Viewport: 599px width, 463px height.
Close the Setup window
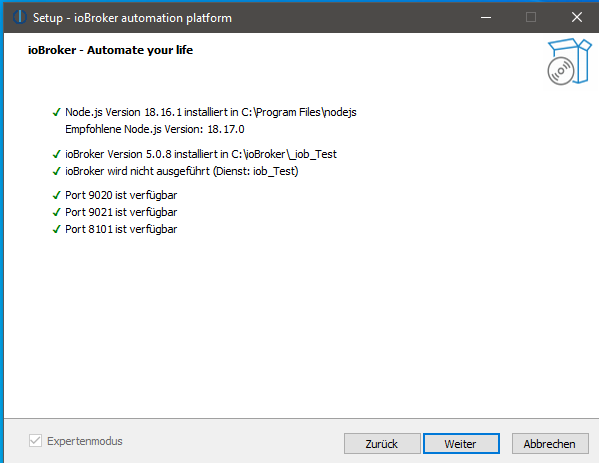(x=577, y=17)
